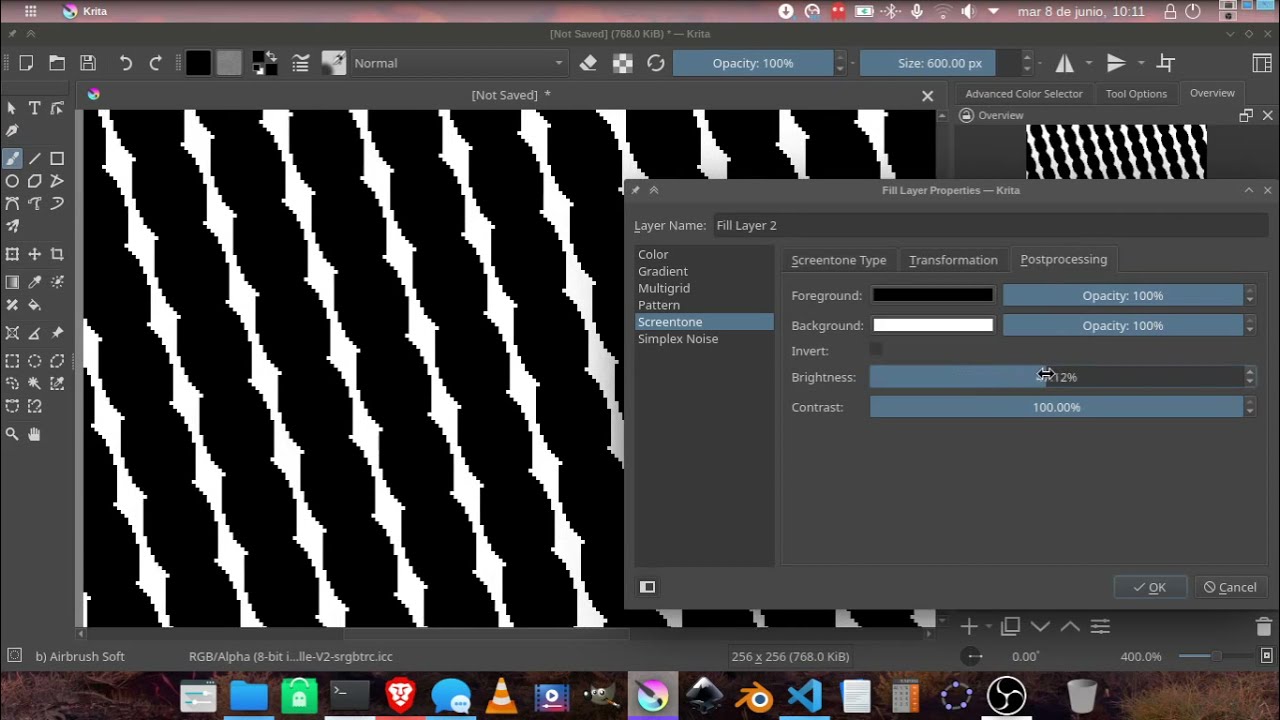Click the Zoom tool magnifier icon
This screenshot has width=1280, height=720.
coord(12,434)
